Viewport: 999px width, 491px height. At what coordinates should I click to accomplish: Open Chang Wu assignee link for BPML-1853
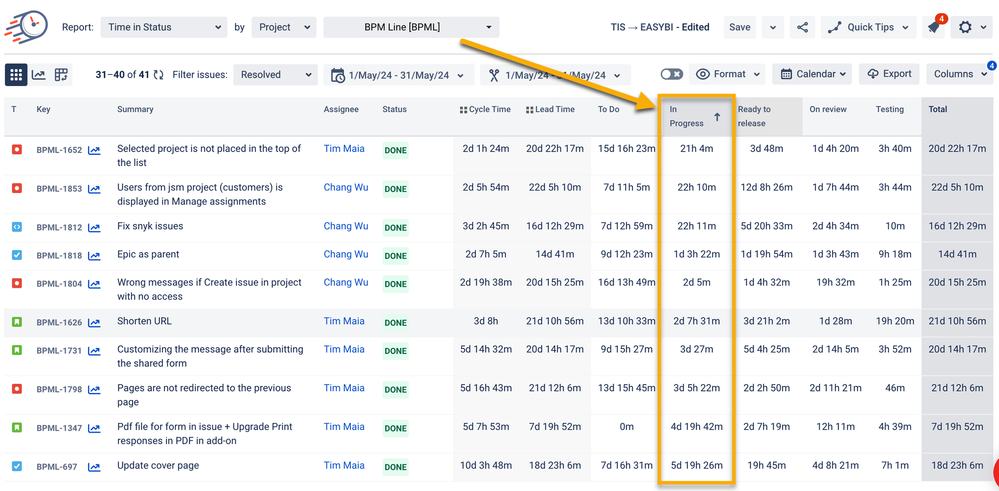pos(345,187)
